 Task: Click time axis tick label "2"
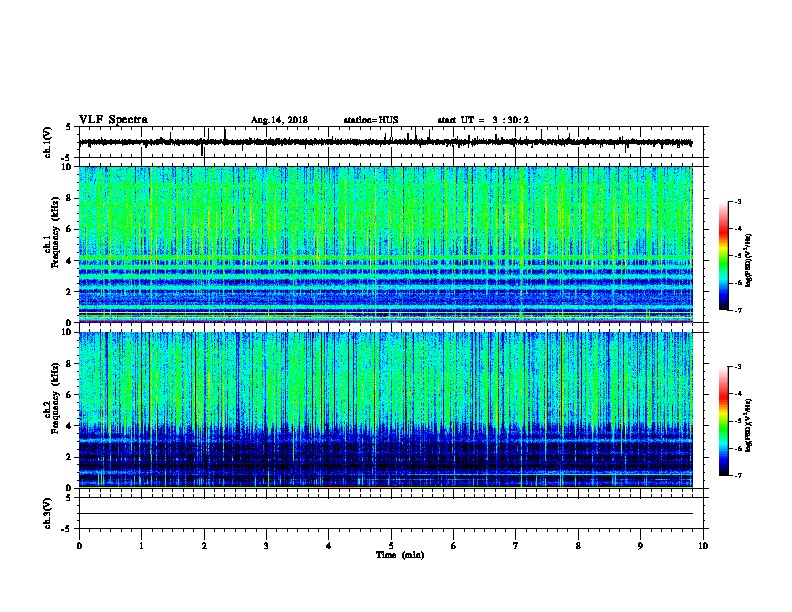click(x=204, y=546)
